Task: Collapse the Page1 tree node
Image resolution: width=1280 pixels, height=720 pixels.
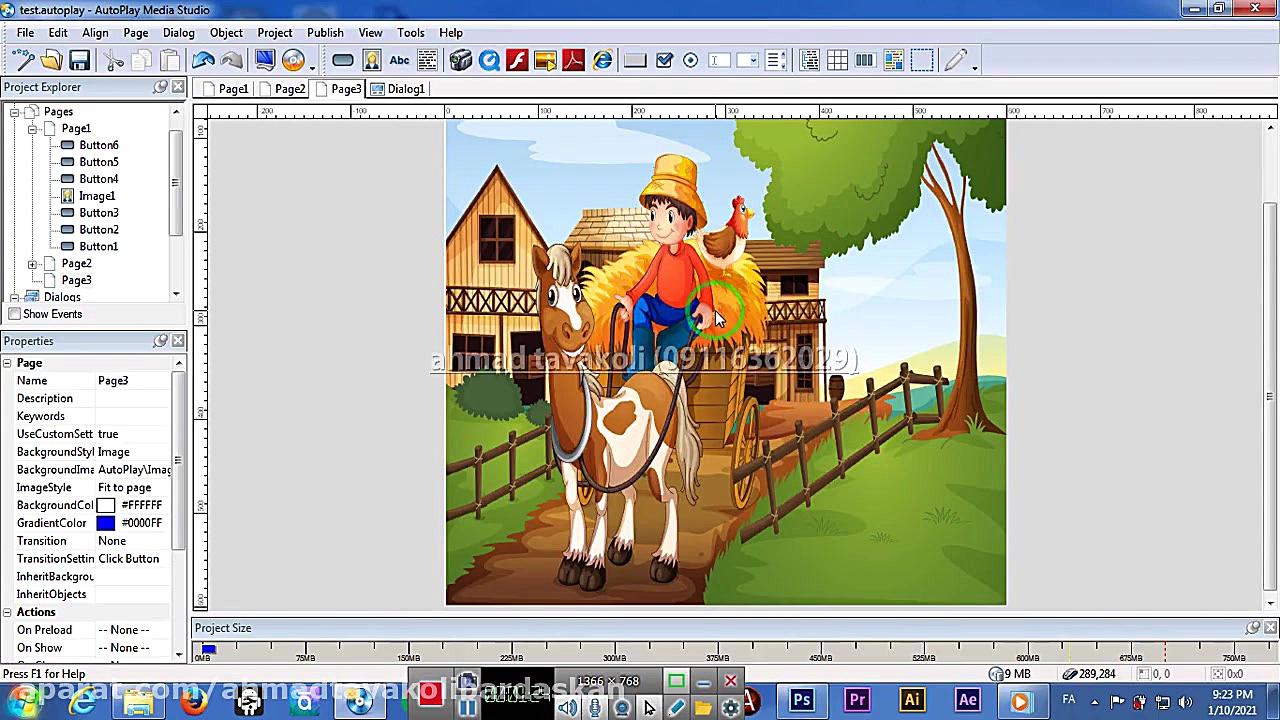Action: [32, 129]
